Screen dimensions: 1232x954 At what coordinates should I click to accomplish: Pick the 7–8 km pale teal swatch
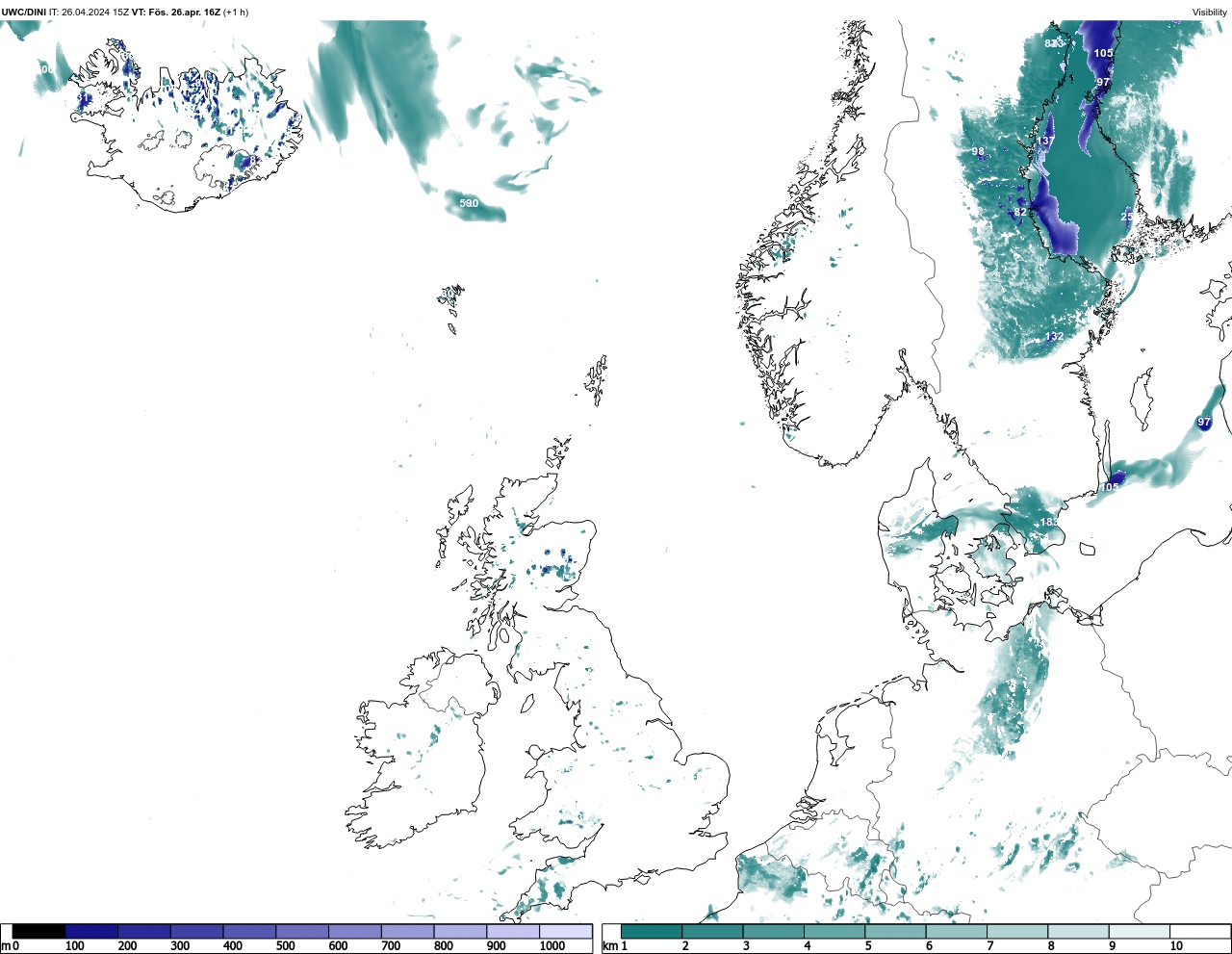(x=1017, y=931)
